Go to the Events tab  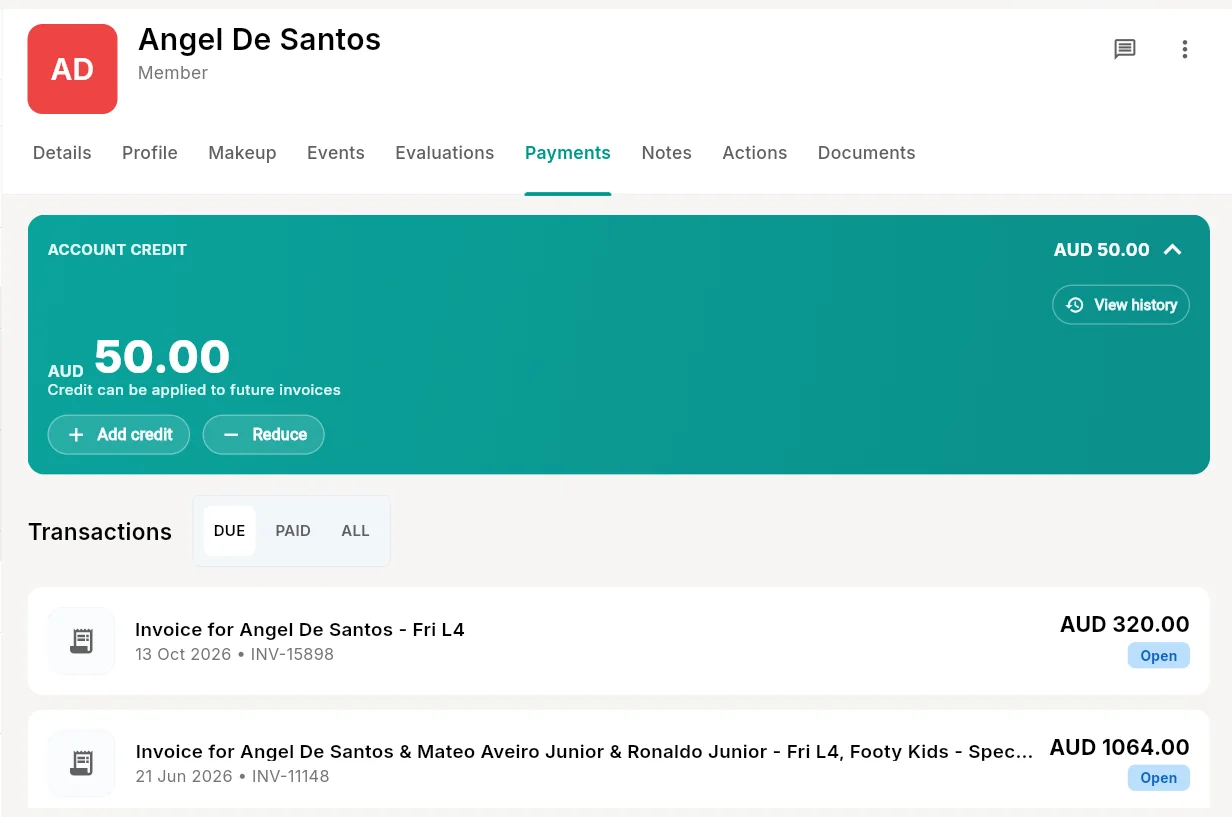(336, 153)
